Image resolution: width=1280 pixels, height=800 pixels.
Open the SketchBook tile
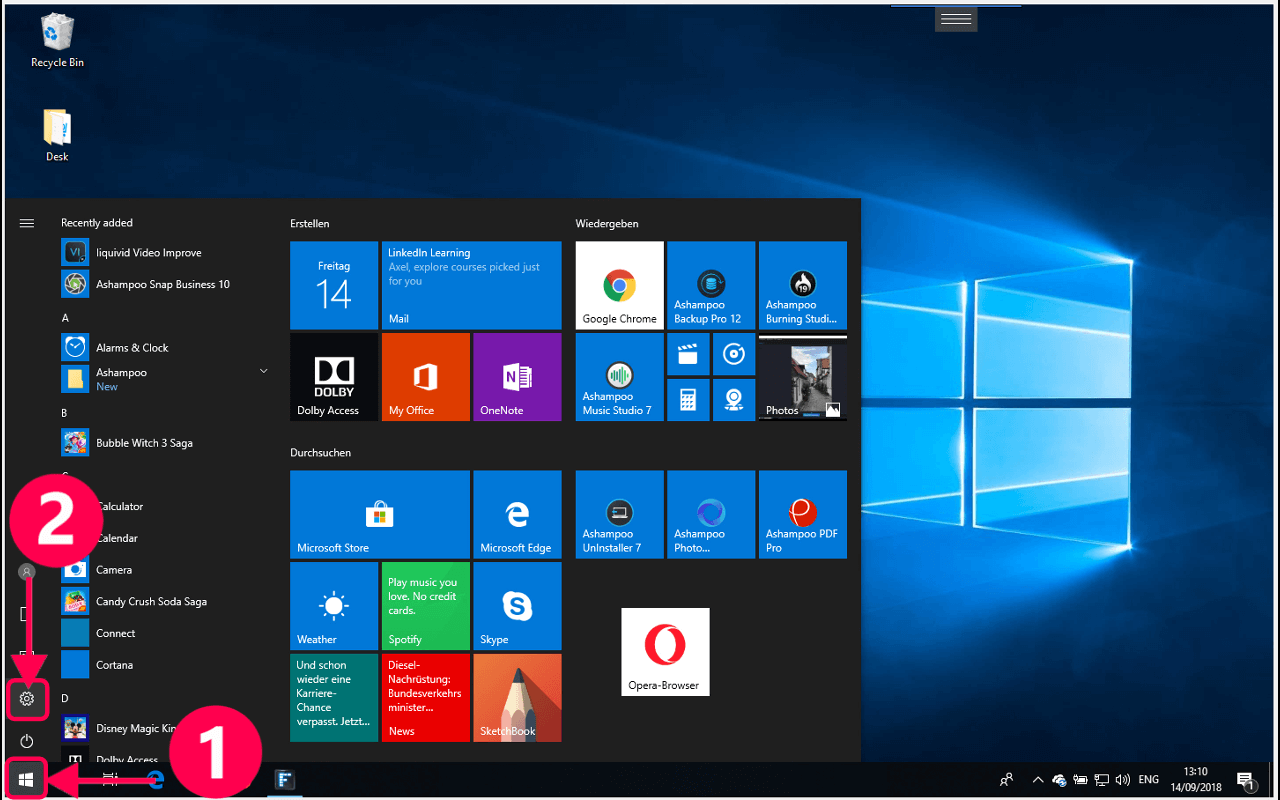517,698
